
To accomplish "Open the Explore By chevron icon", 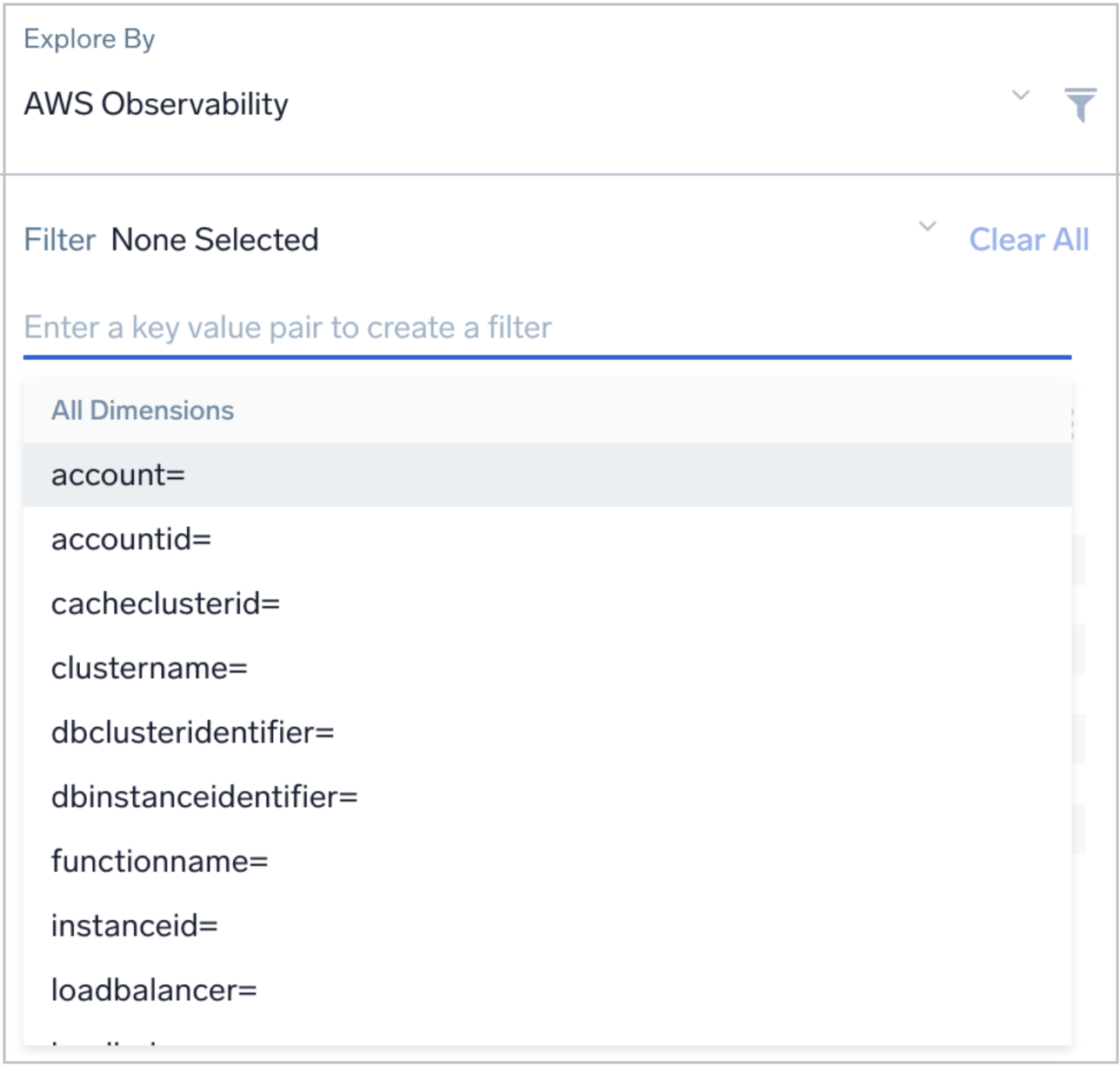I will click(1019, 97).
